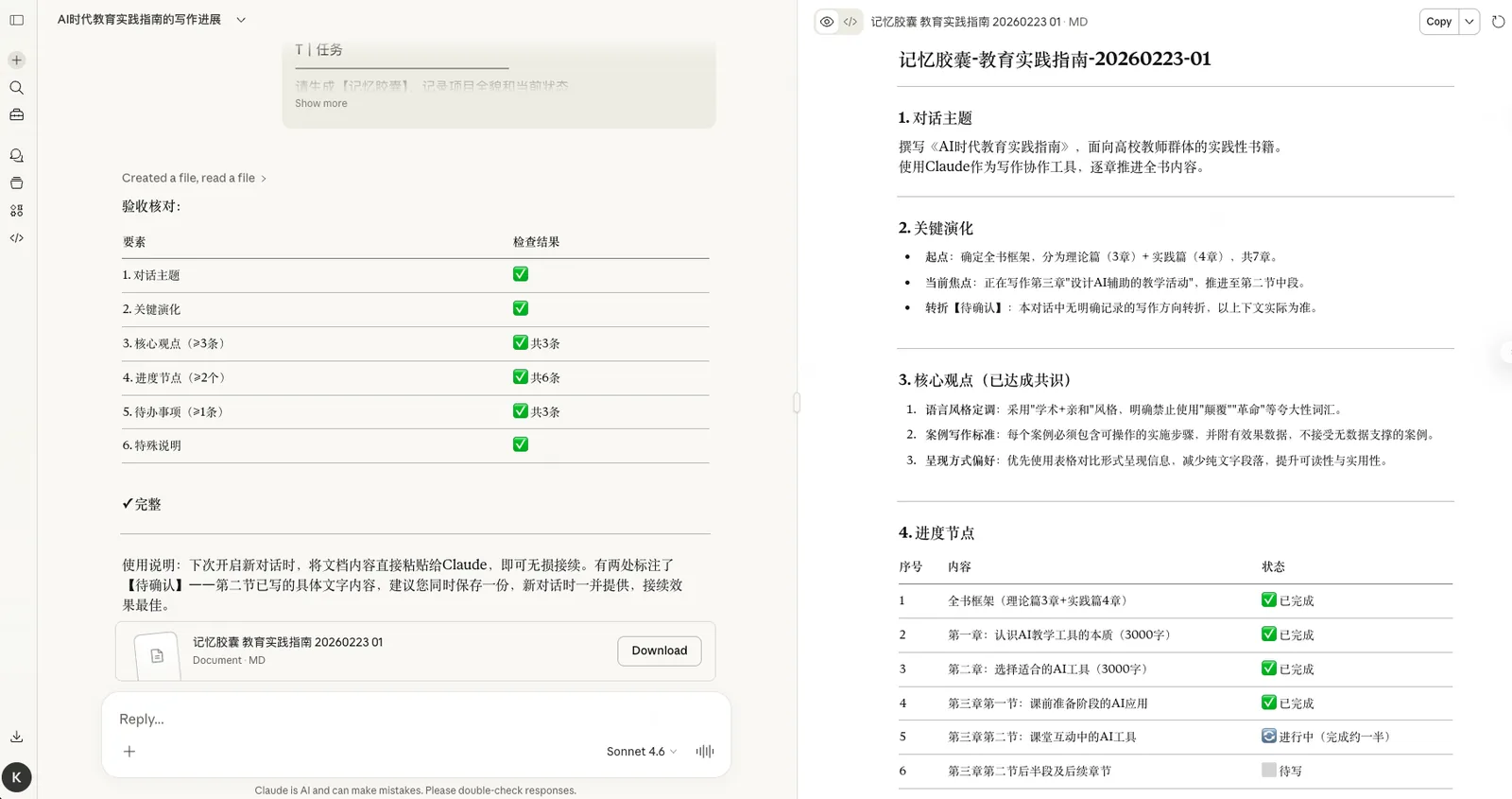The image size is (1512, 799).
Task: Click the 待写 status box in row 6
Action: pyautogui.click(x=1269, y=770)
